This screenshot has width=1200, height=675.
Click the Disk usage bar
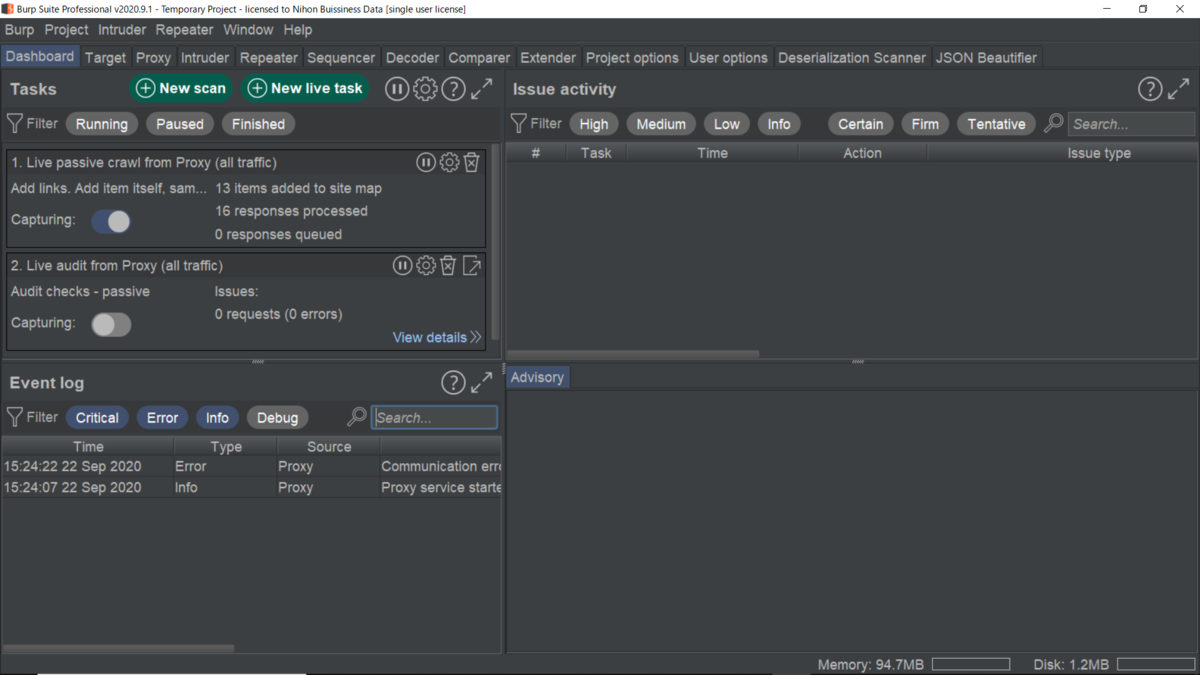coord(1155,664)
